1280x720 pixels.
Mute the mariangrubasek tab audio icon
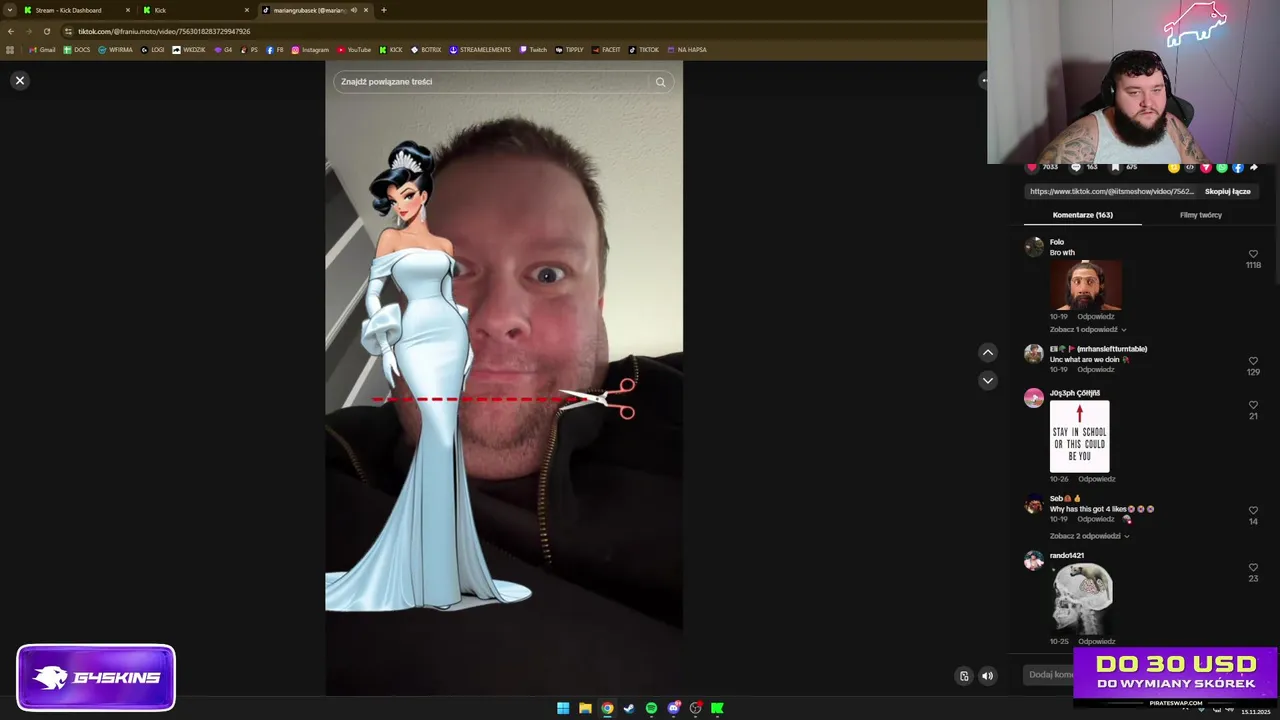click(353, 10)
